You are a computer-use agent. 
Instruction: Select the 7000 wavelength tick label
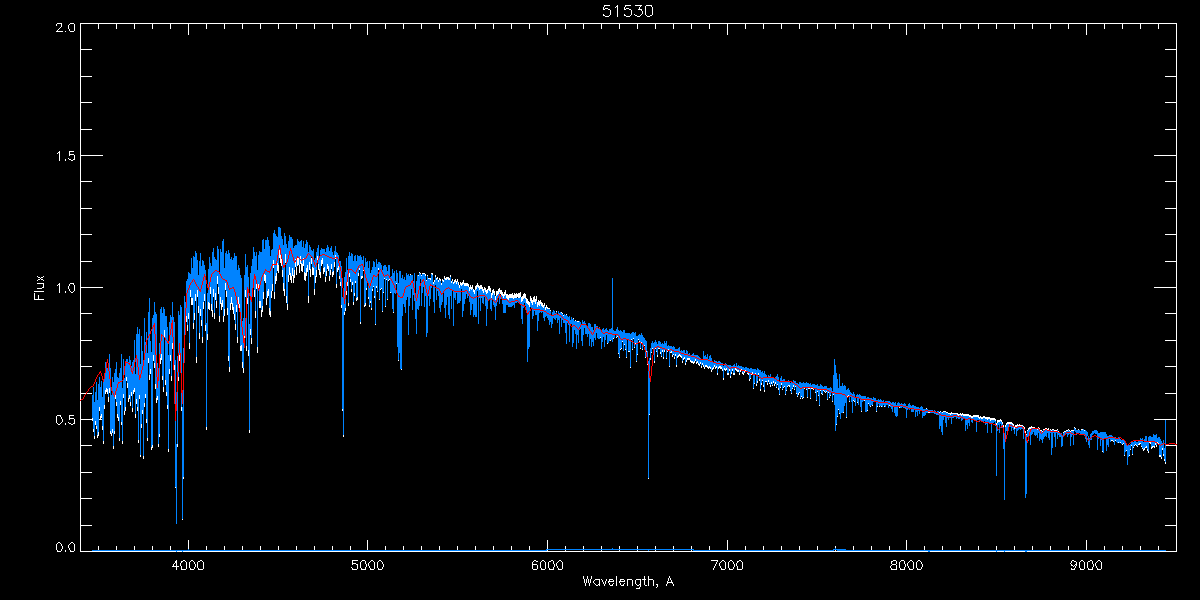click(x=727, y=564)
